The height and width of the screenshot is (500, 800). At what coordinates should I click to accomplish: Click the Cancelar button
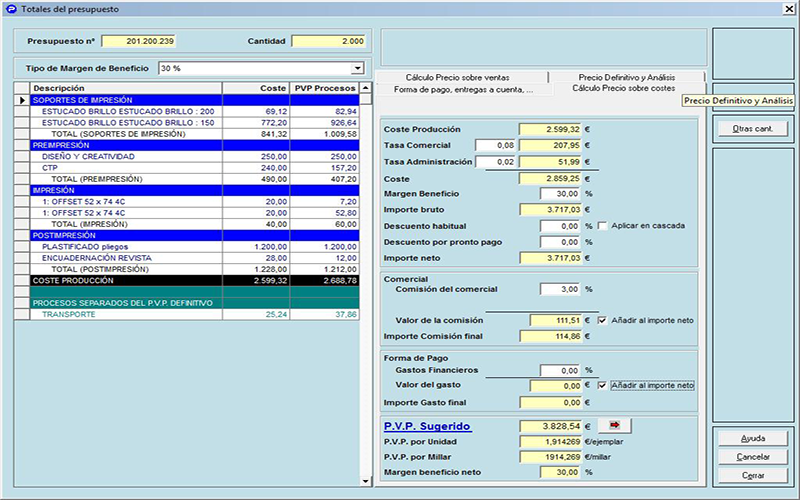click(753, 457)
